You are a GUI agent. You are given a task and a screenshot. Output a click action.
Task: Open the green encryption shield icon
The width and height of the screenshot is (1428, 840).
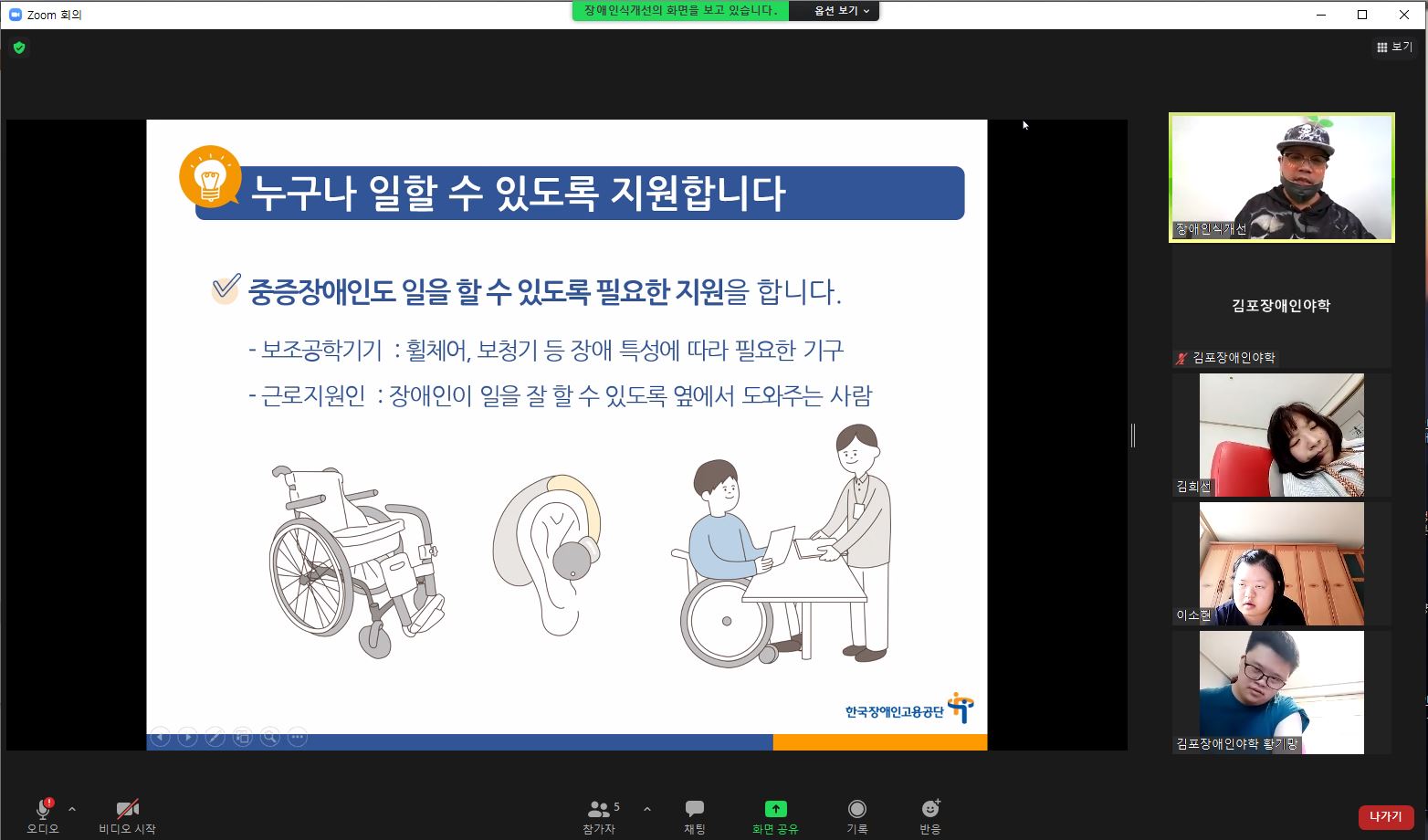19,47
